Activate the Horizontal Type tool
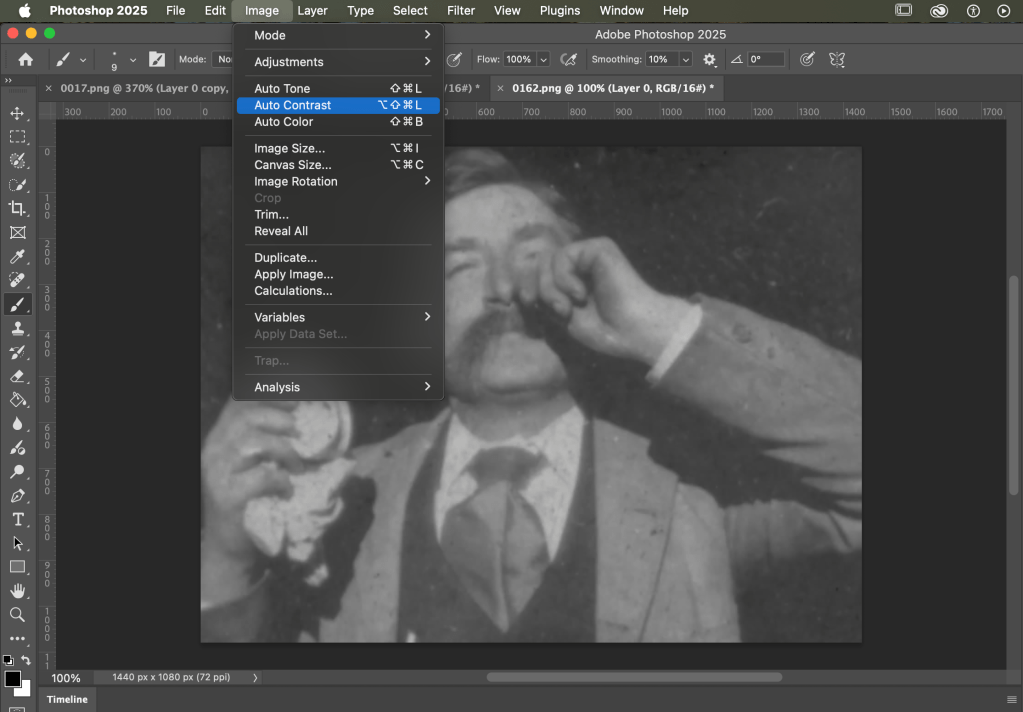Screen dimensions: 1023x712 [17, 519]
